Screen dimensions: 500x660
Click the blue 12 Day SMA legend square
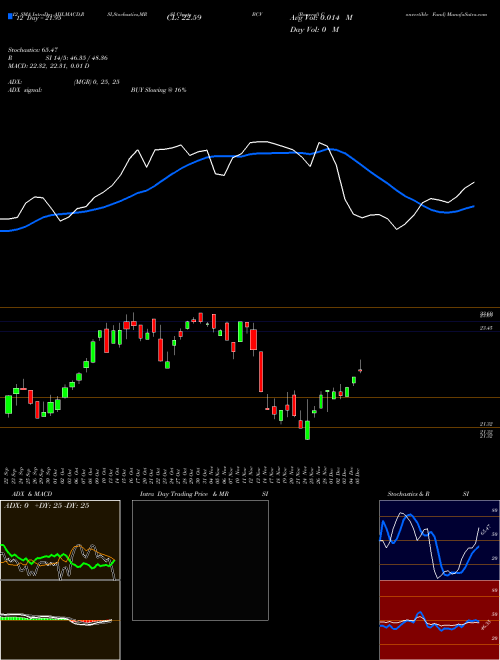(x=10, y=16)
